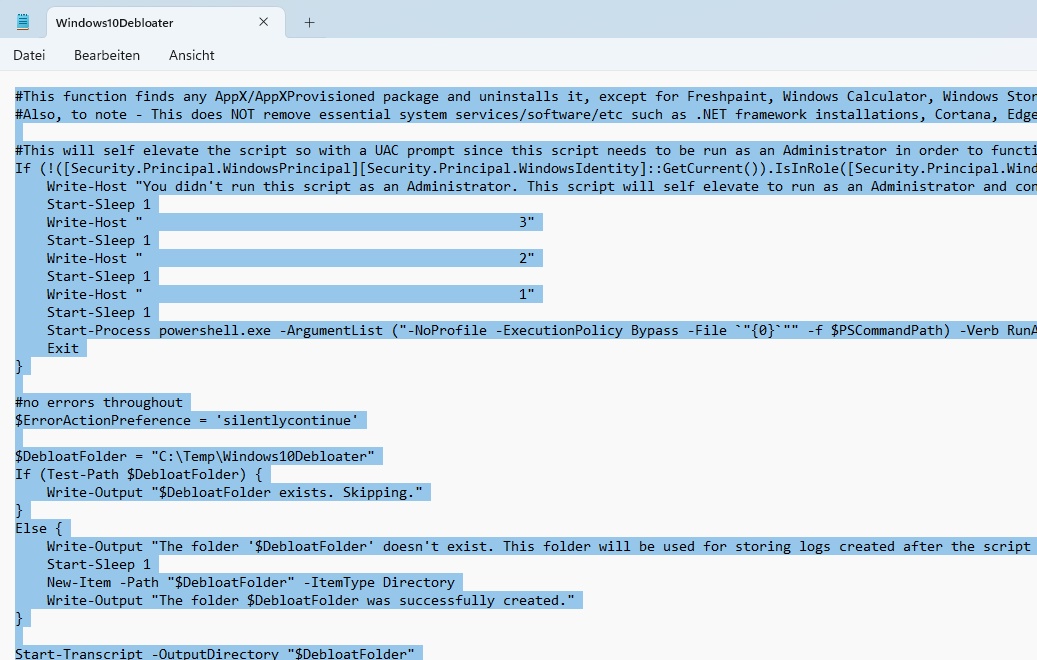The width and height of the screenshot is (1037, 660).
Task: Click the Start-Transcript -OutputDirectory line
Action: click(x=214, y=654)
